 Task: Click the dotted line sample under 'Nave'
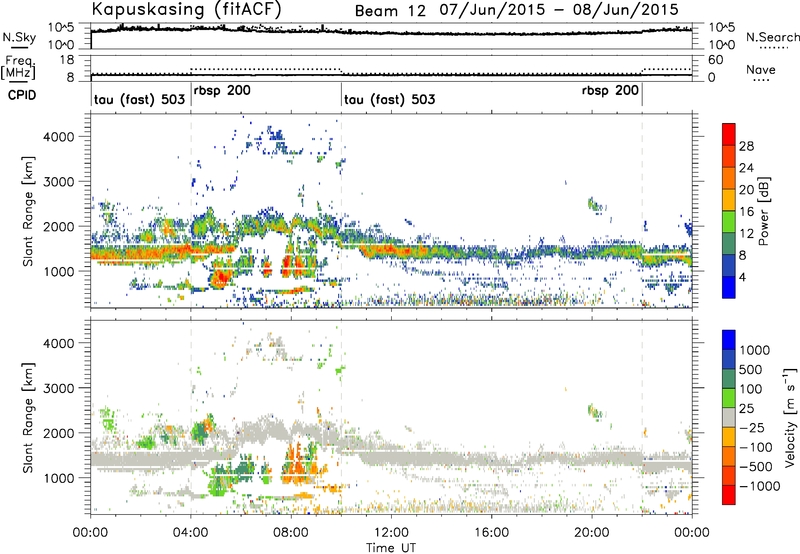[x=762, y=80]
